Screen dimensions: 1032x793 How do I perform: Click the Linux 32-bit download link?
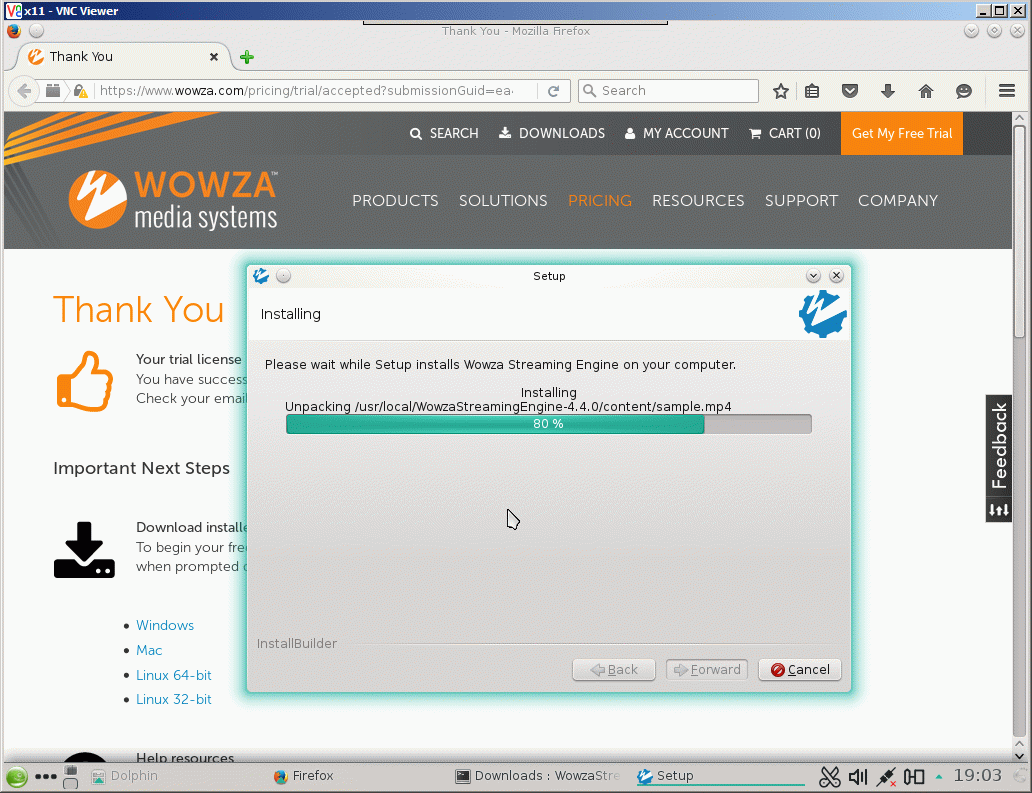[174, 700]
